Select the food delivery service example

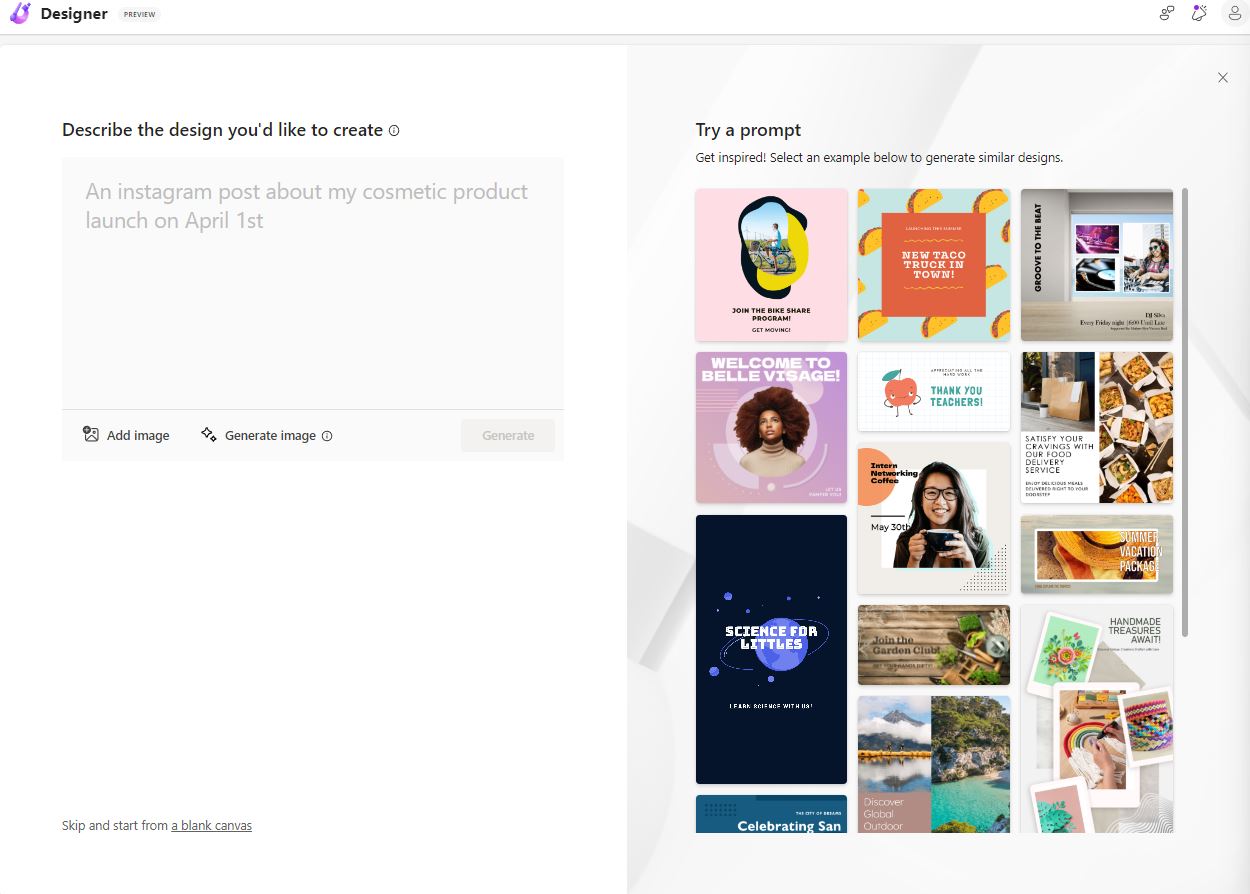[1097, 427]
